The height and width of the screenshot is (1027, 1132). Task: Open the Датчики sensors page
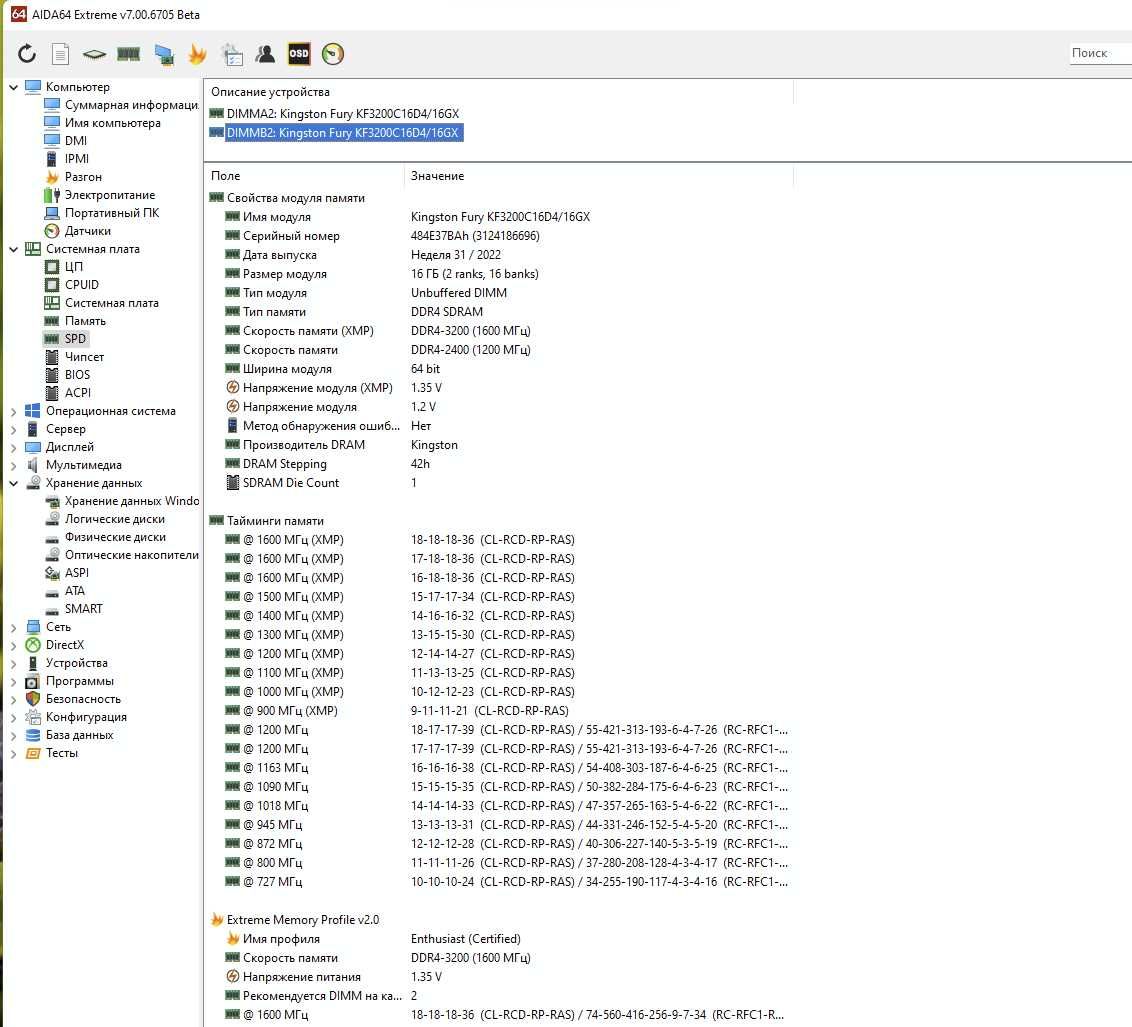87,231
